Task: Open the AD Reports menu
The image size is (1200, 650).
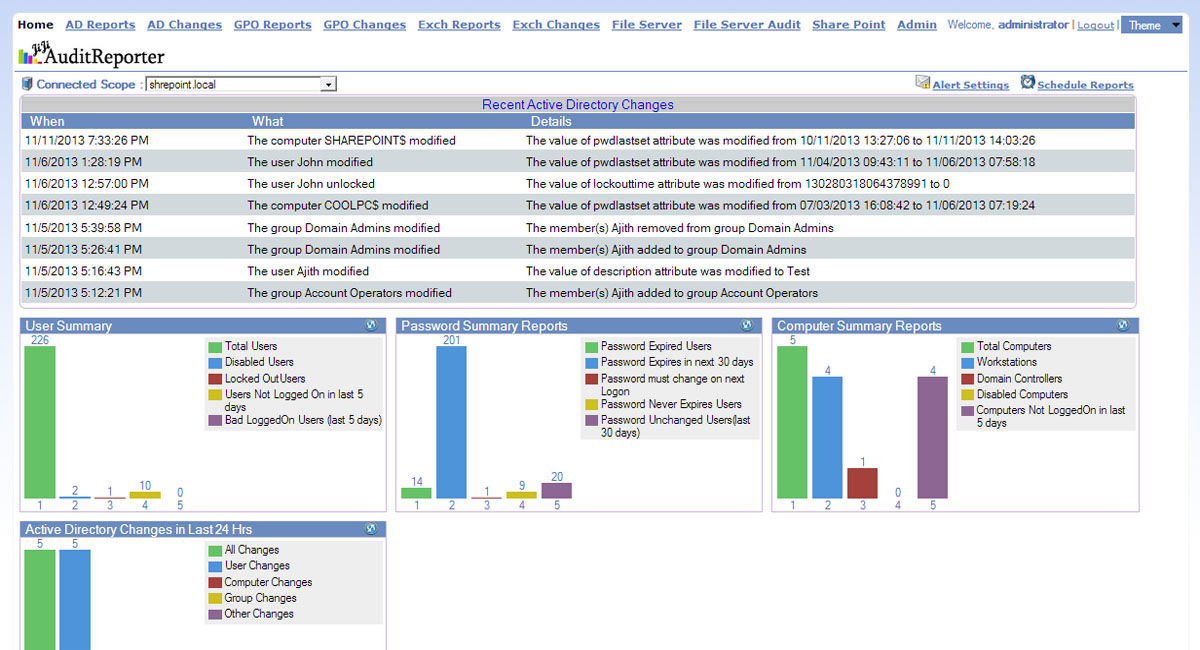Action: (x=100, y=25)
